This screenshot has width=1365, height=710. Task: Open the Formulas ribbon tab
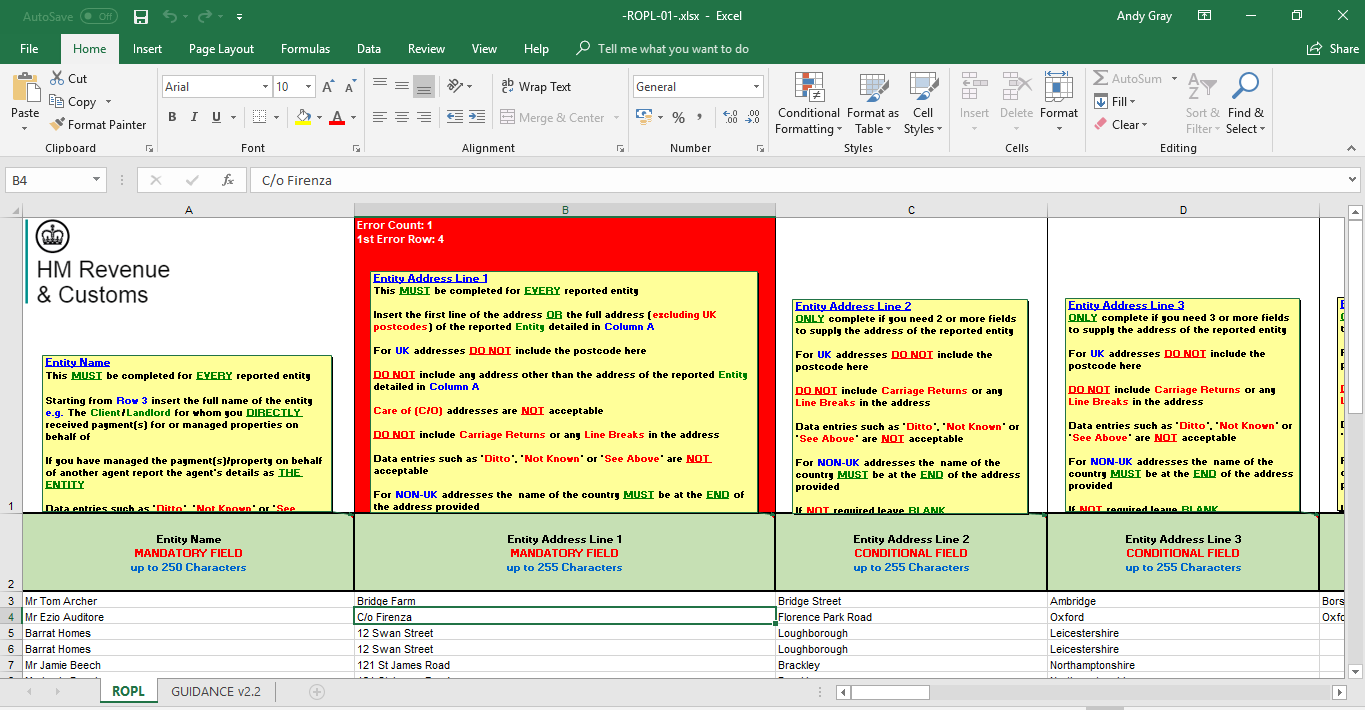(x=305, y=49)
